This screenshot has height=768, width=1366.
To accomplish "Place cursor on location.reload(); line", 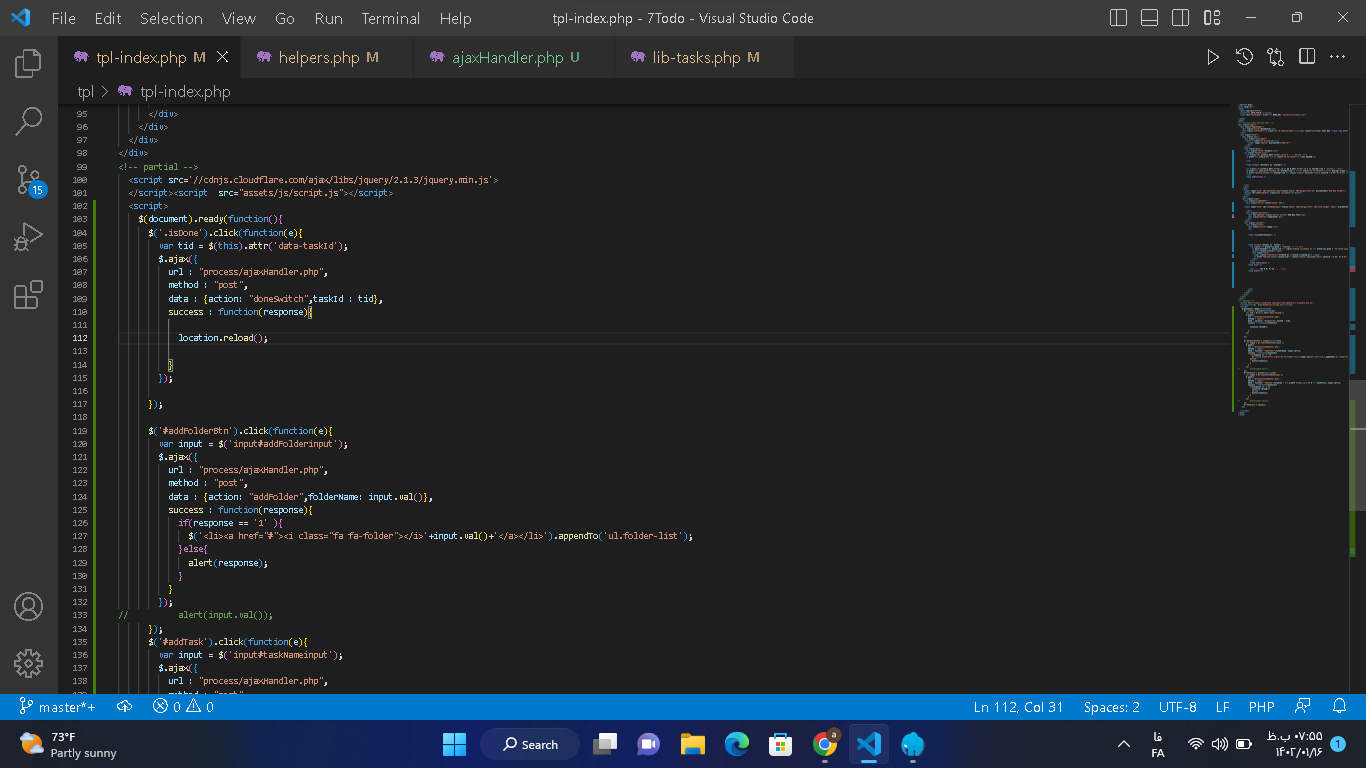I will (223, 338).
